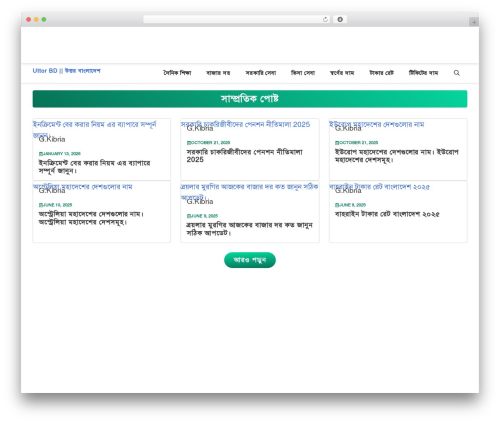Open the সরকারি সেবা menu item
Viewport: 500px width, 423px height.
(x=261, y=73)
